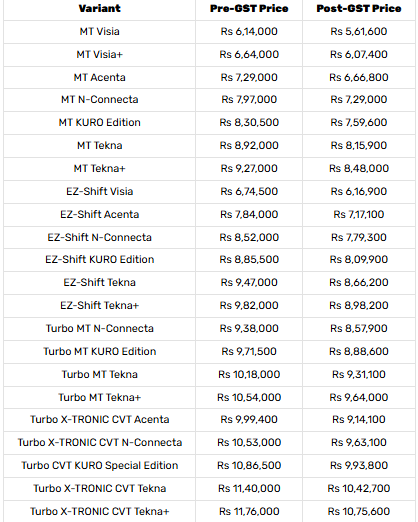Select the MT Visia variant cell
Image resolution: width=418 pixels, height=522 pixels.
[x=99, y=32]
